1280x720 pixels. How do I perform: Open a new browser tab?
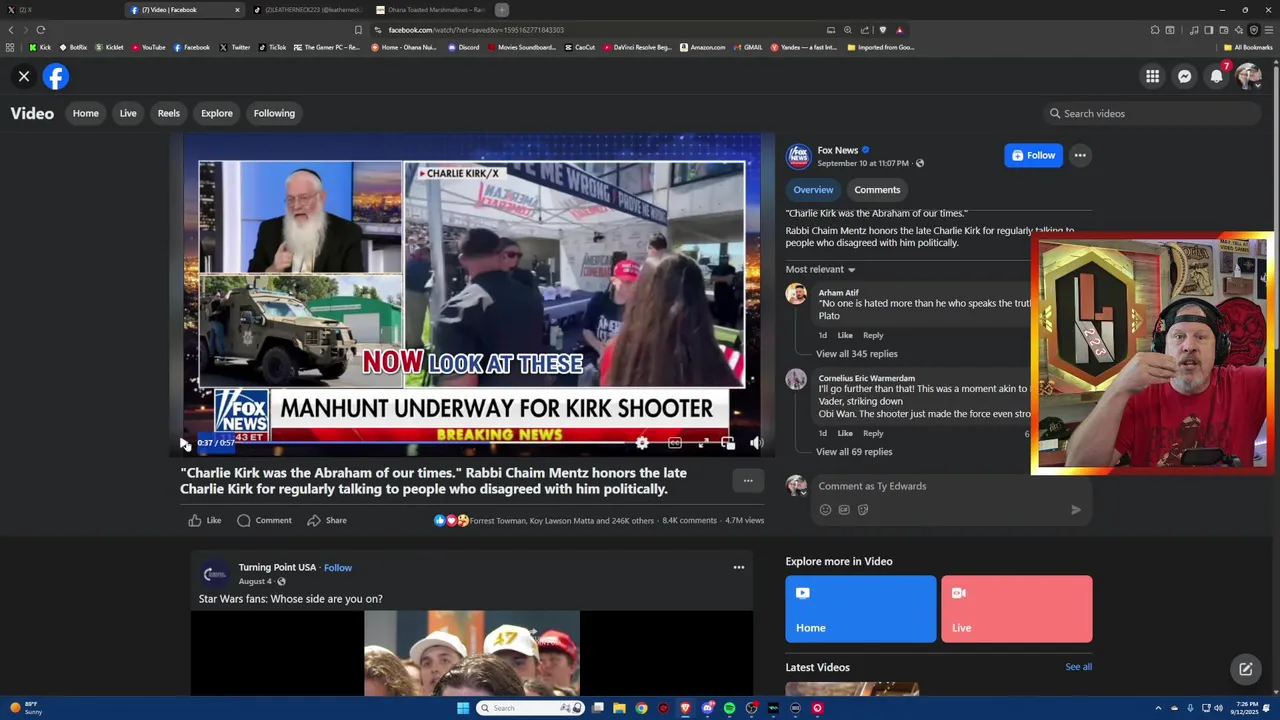pos(502,10)
